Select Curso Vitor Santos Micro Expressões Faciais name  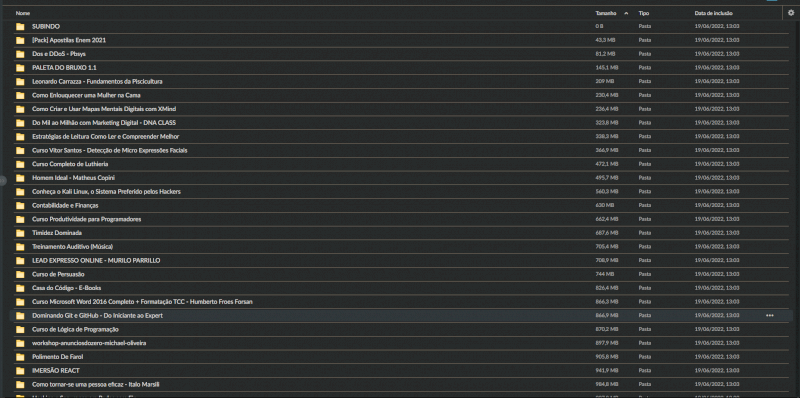click(x=110, y=151)
